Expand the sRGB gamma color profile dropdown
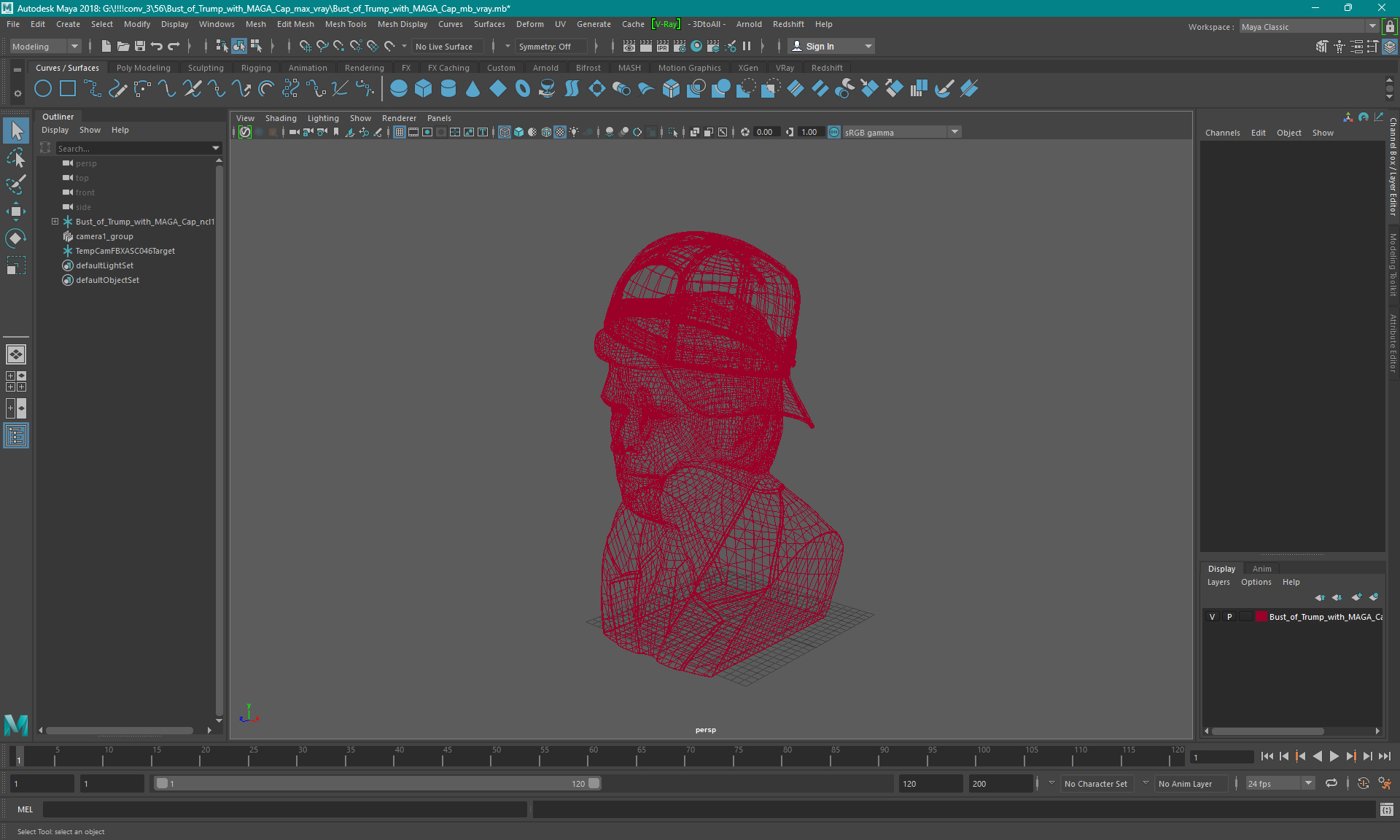1400x840 pixels. click(955, 131)
